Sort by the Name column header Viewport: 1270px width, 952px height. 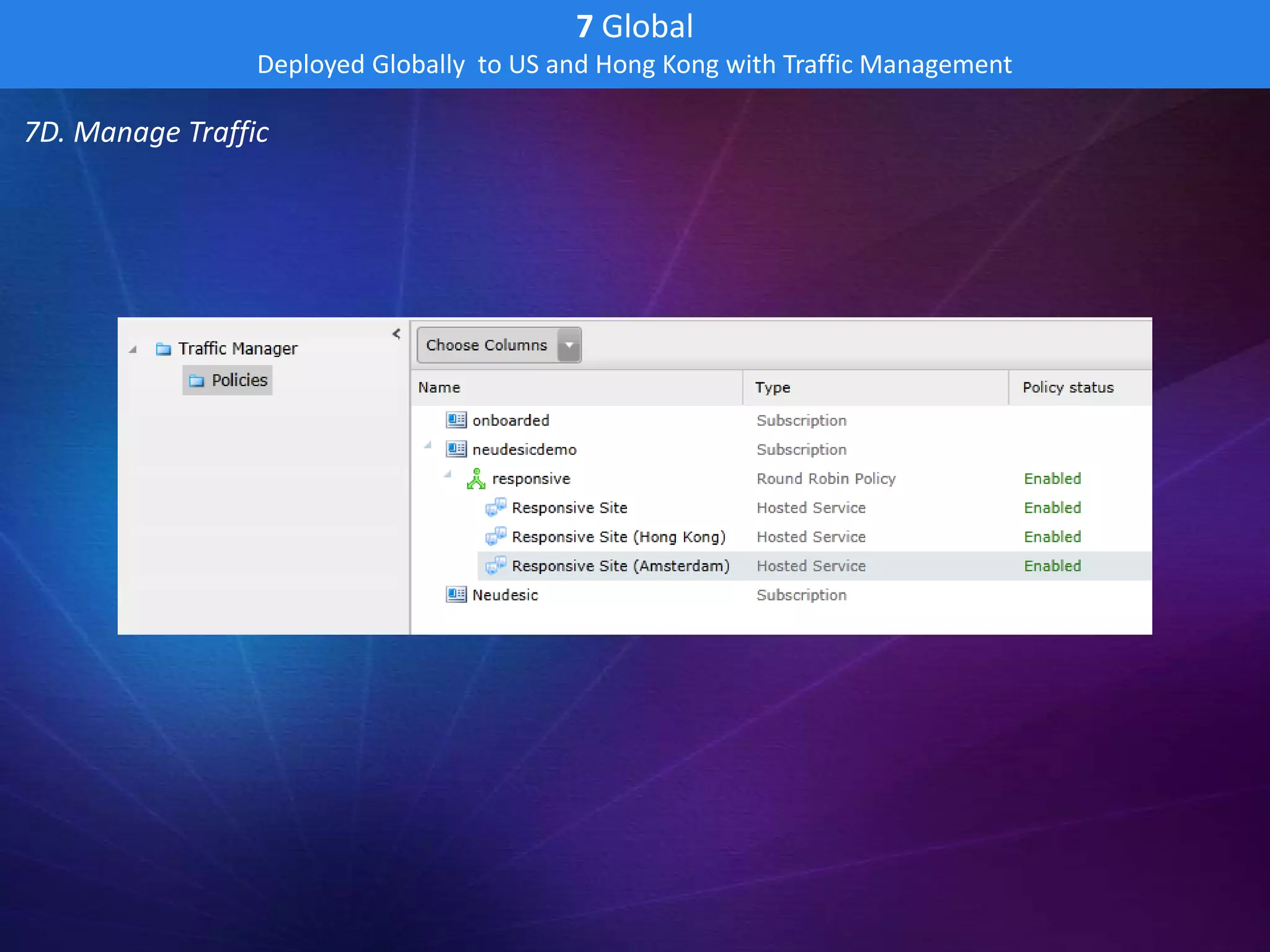click(x=439, y=388)
